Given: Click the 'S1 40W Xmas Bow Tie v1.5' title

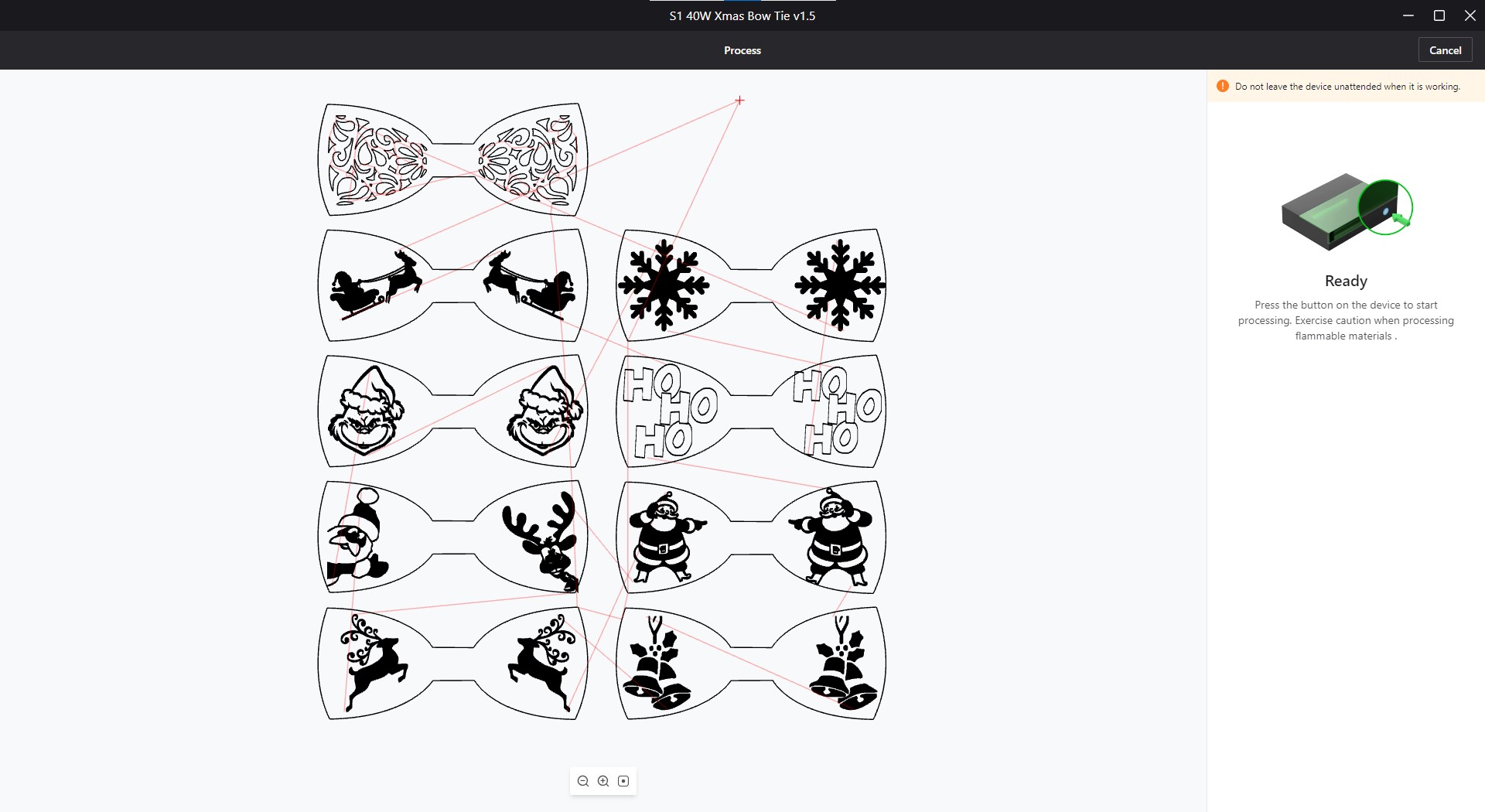Looking at the screenshot, I should 742,15.
